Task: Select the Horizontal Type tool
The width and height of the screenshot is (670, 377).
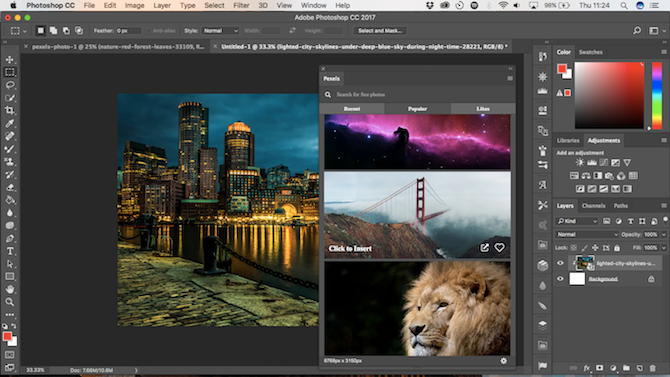Action: 9,251
